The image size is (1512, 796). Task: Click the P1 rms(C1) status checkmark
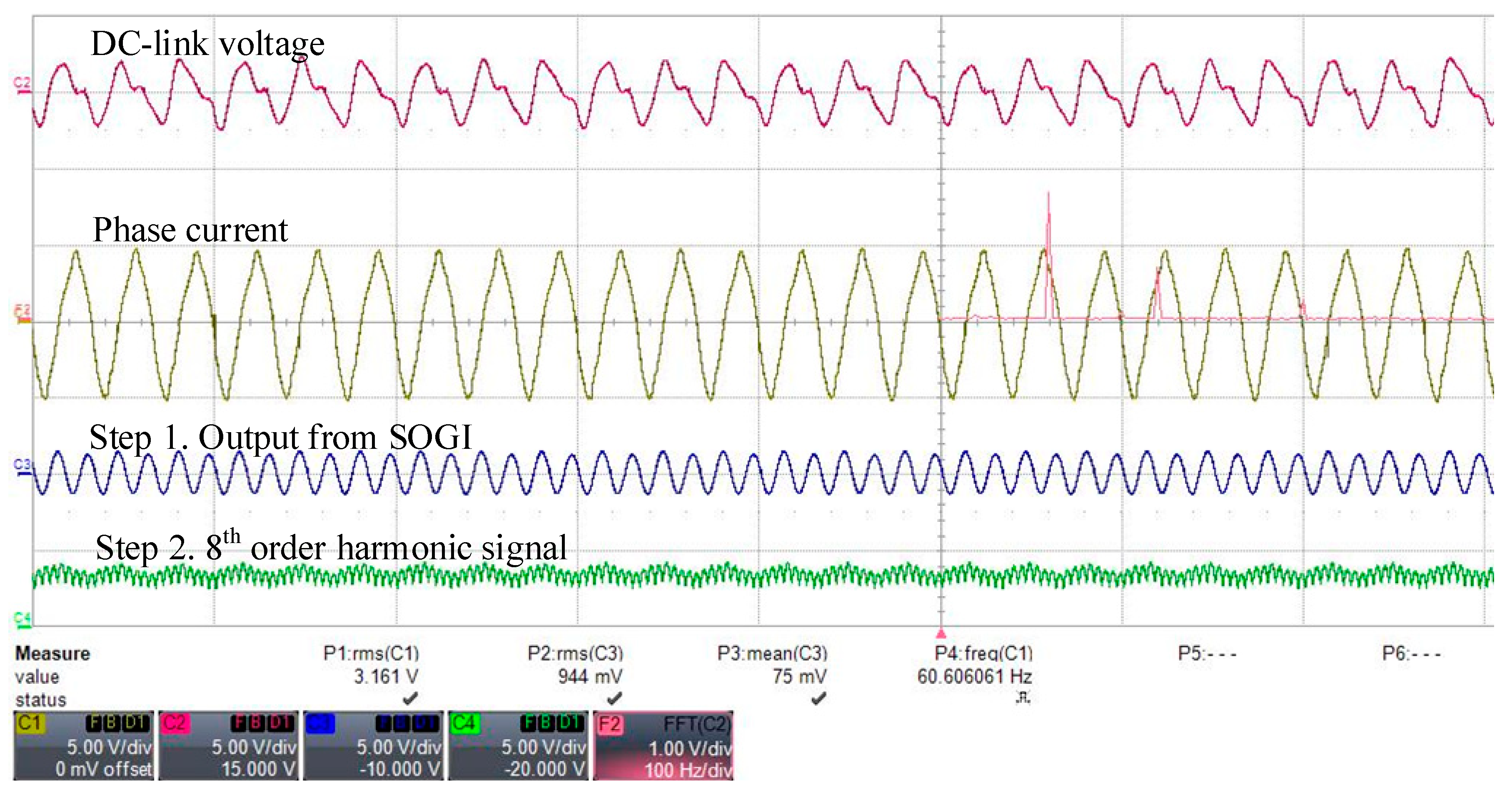coord(410,698)
